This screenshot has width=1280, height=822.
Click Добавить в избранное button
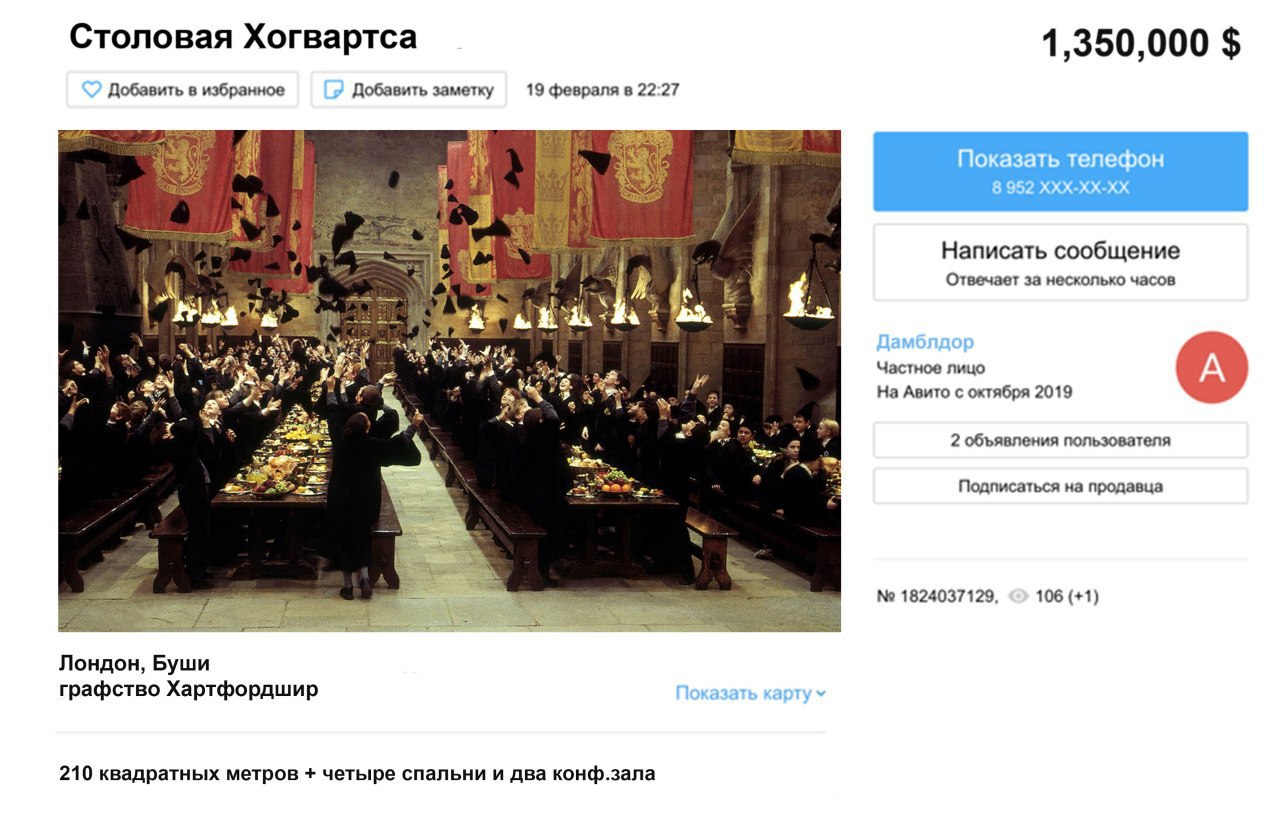click(x=183, y=90)
